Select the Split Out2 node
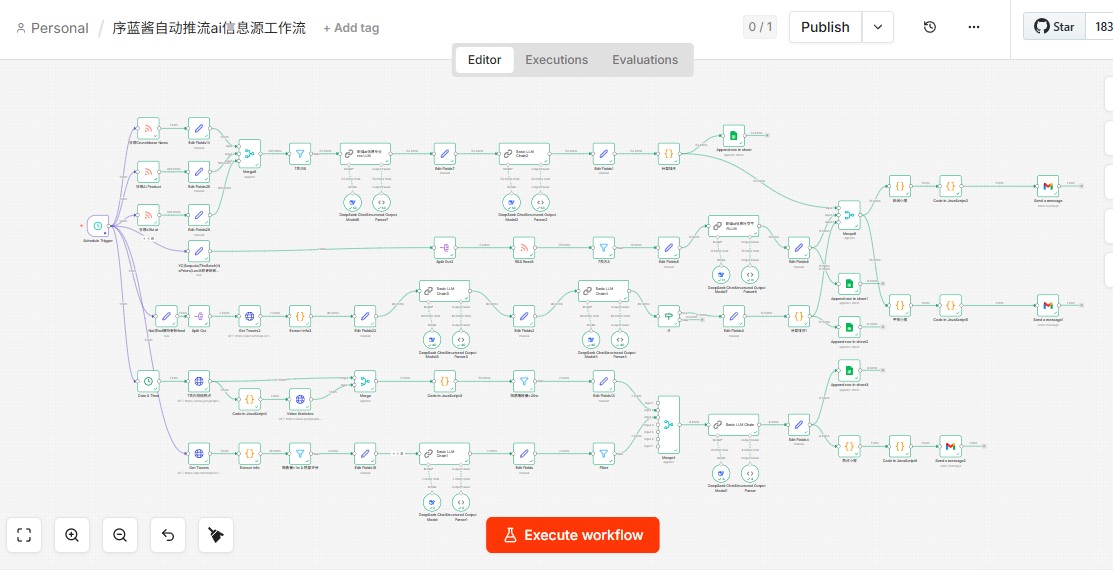Image resolution: width=1113 pixels, height=574 pixels. click(x=445, y=248)
